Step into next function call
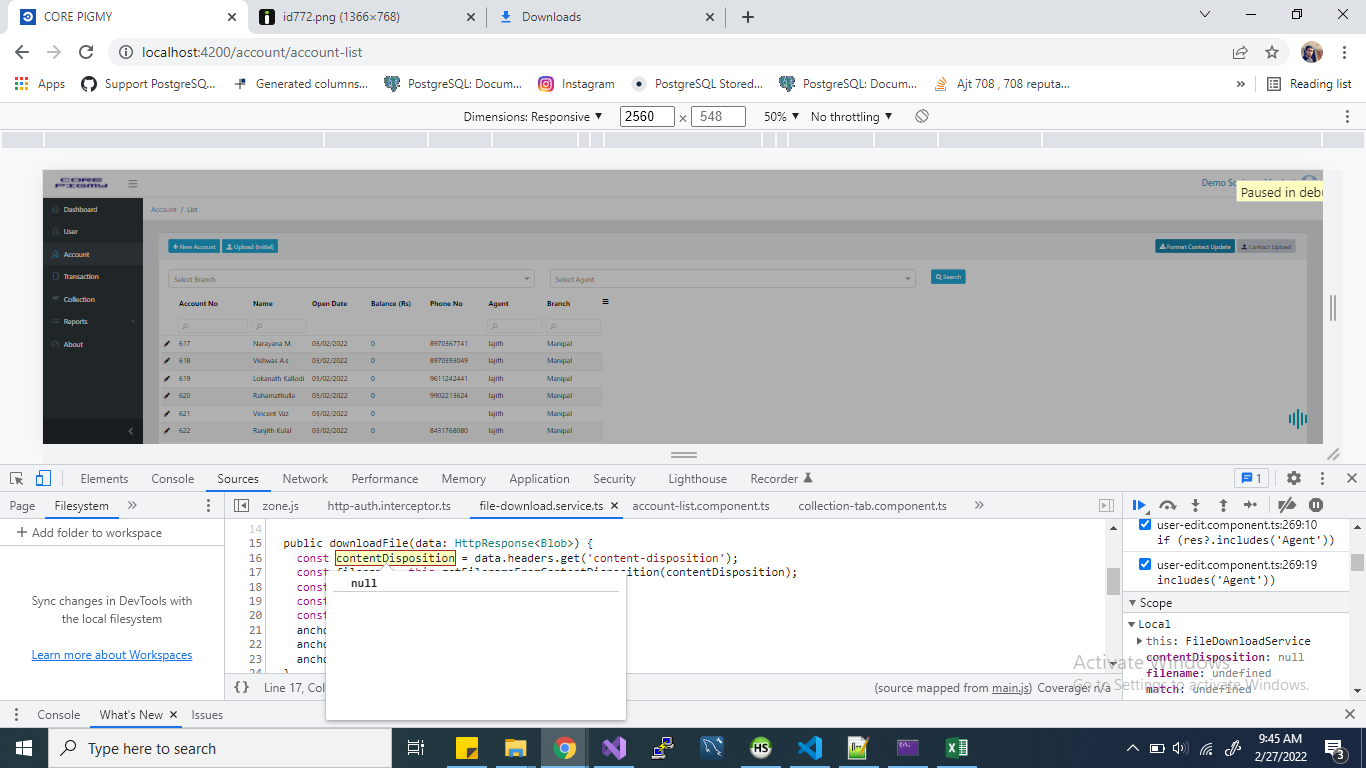 coord(1195,505)
